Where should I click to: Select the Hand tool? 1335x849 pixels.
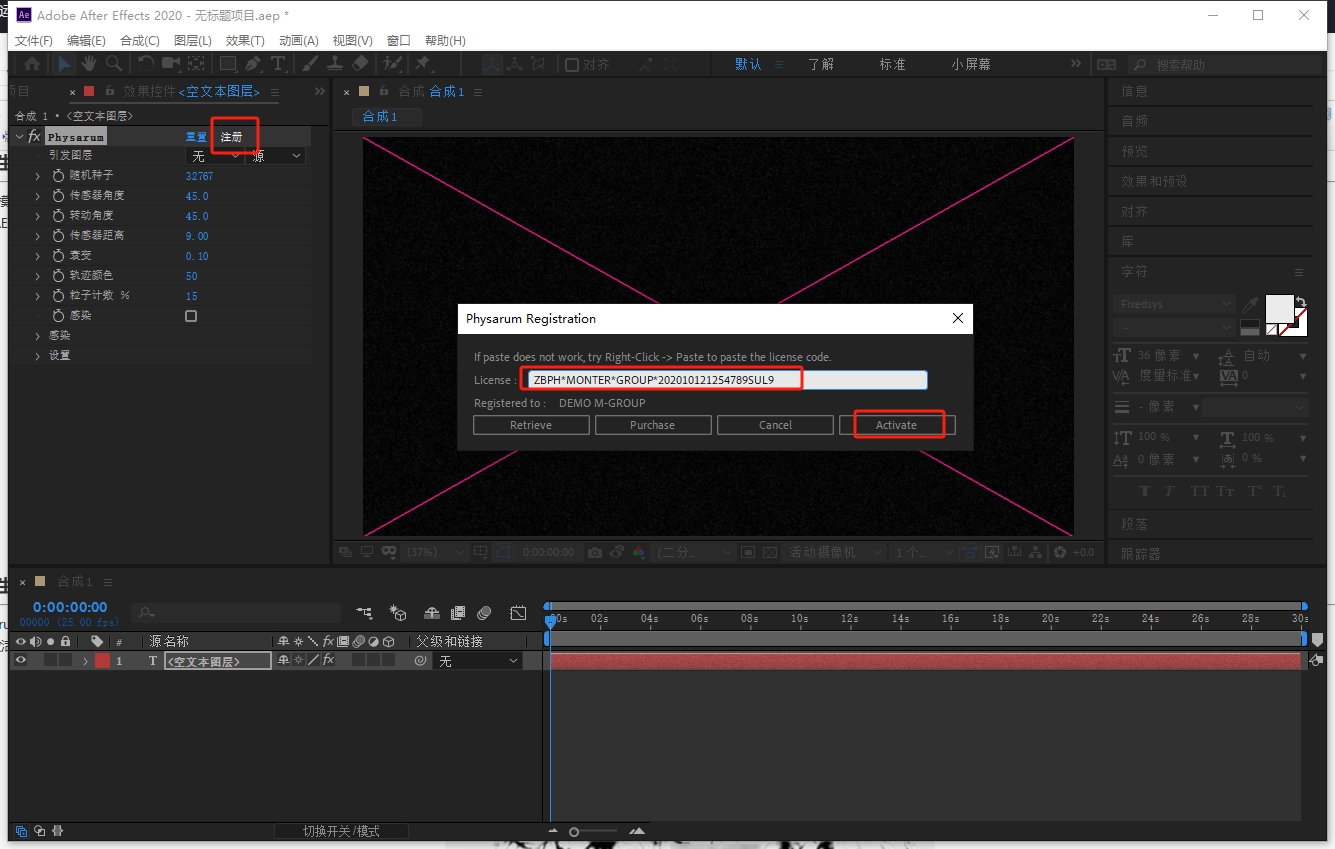(89, 63)
